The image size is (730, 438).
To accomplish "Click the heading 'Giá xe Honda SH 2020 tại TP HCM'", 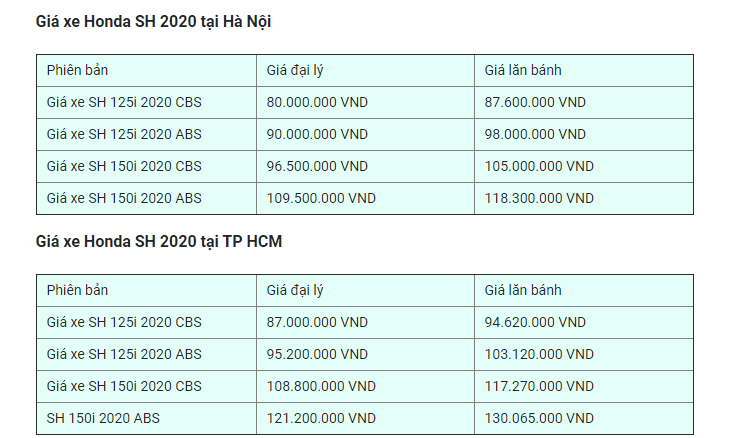I will pyautogui.click(x=159, y=242).
